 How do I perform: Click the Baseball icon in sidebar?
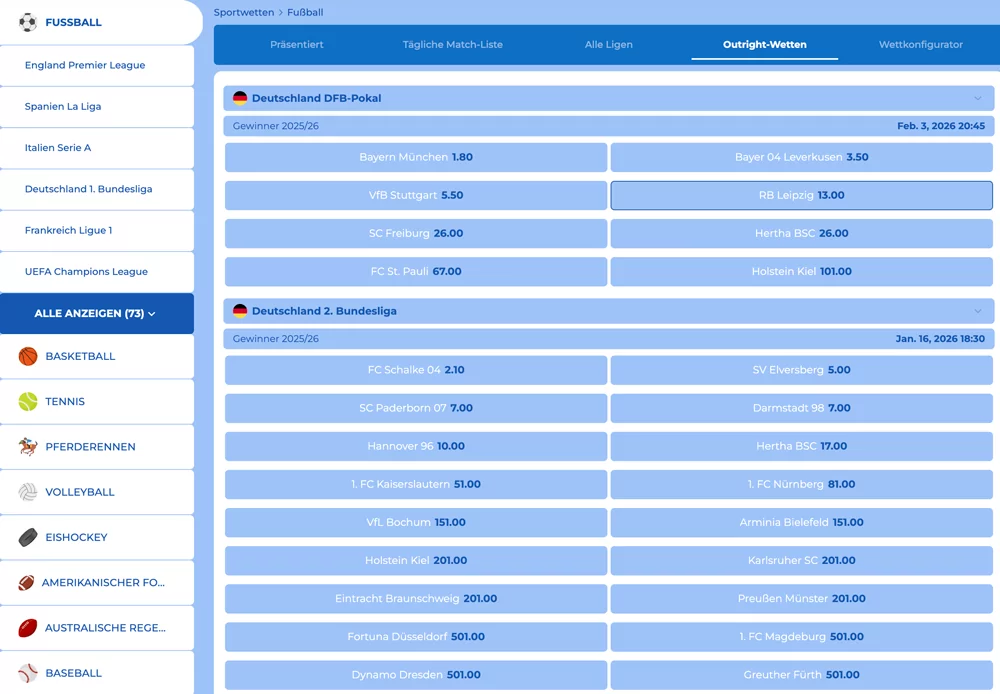(x=28, y=673)
